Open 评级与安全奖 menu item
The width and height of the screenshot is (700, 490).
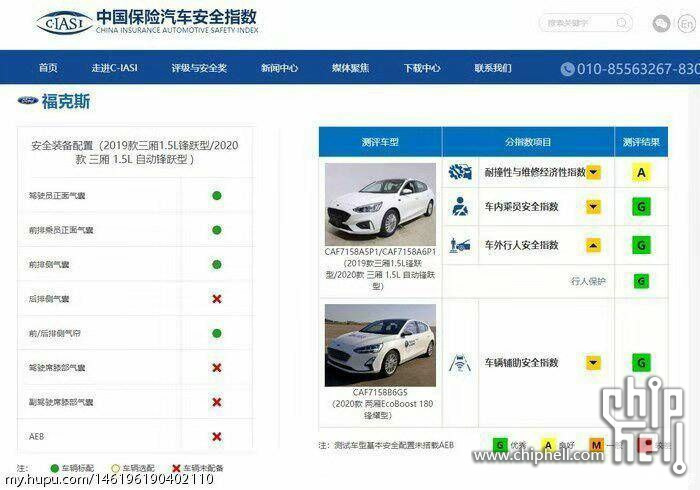coord(199,68)
